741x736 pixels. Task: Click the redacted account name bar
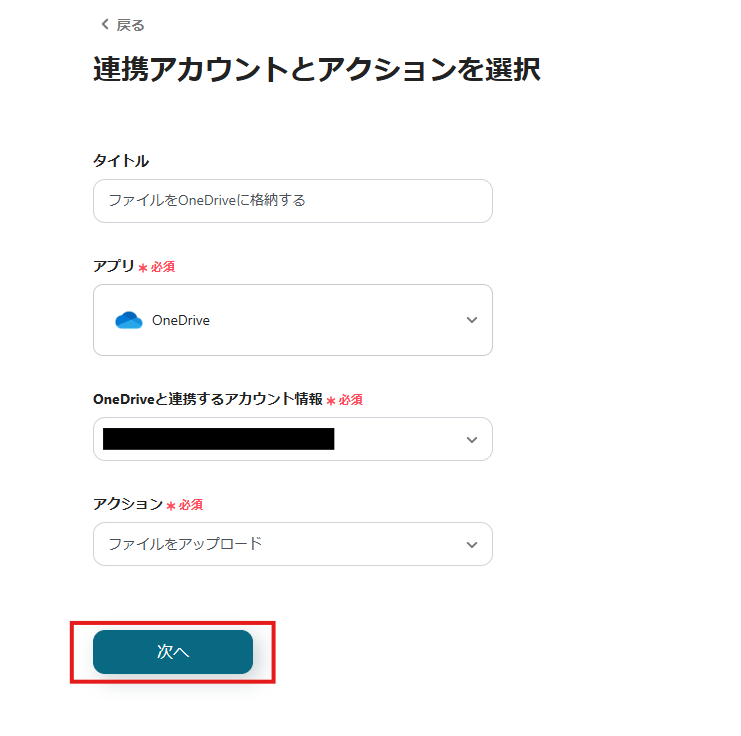click(218, 439)
